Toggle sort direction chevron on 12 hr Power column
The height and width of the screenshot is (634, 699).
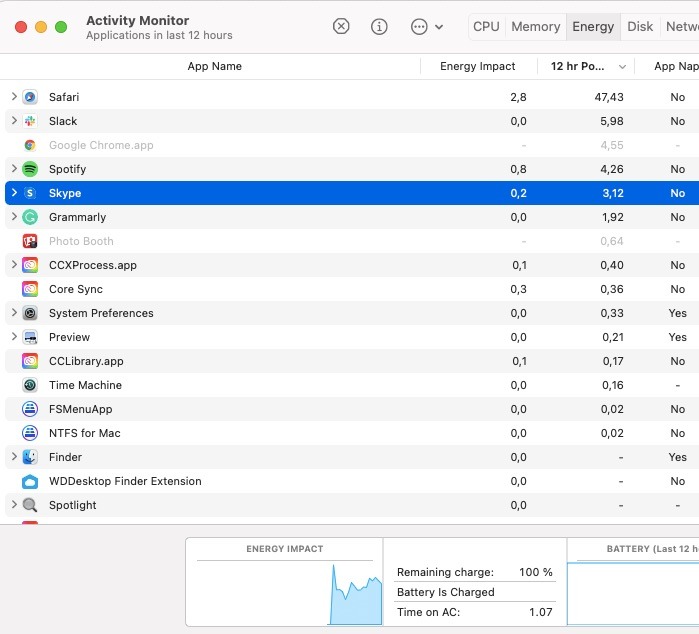coord(622,67)
